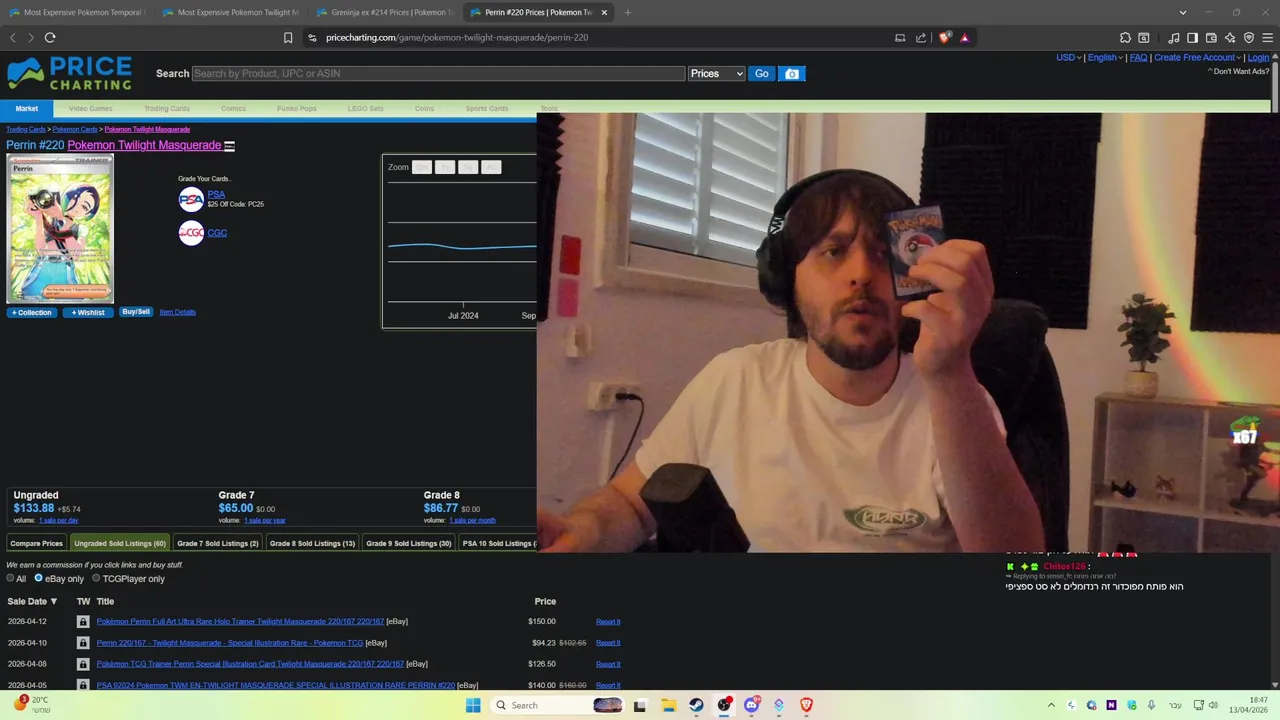Reload the page

coord(50,38)
